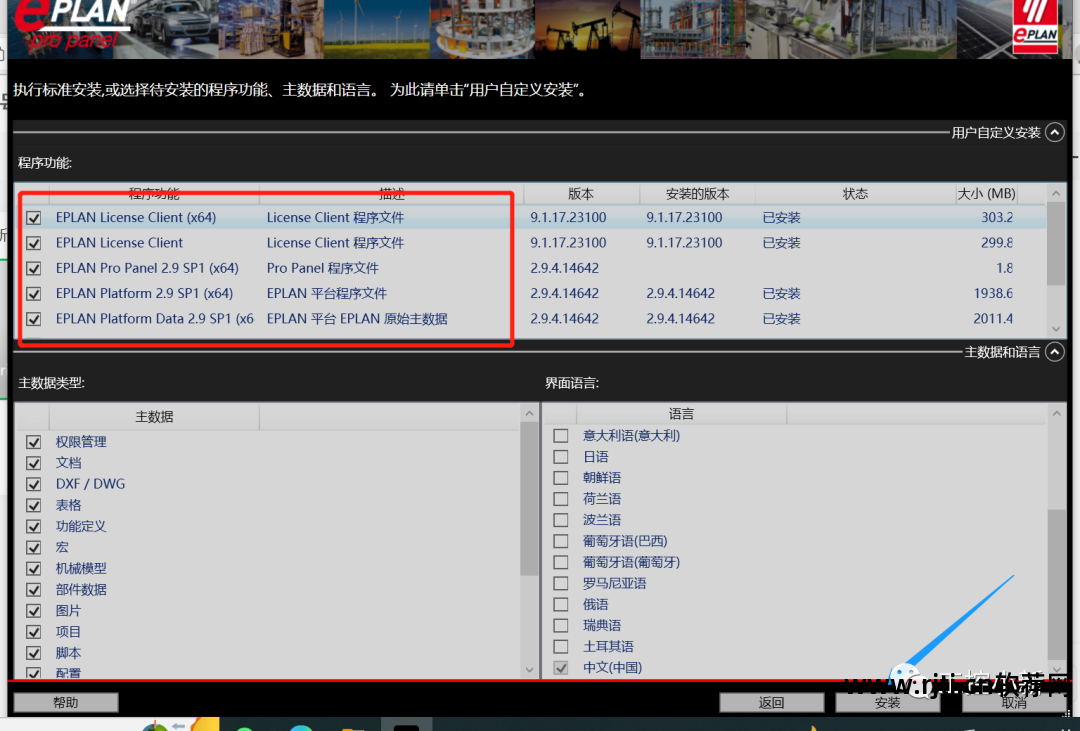Click the 帮助 button
Image resolution: width=1080 pixels, height=731 pixels.
(x=66, y=702)
